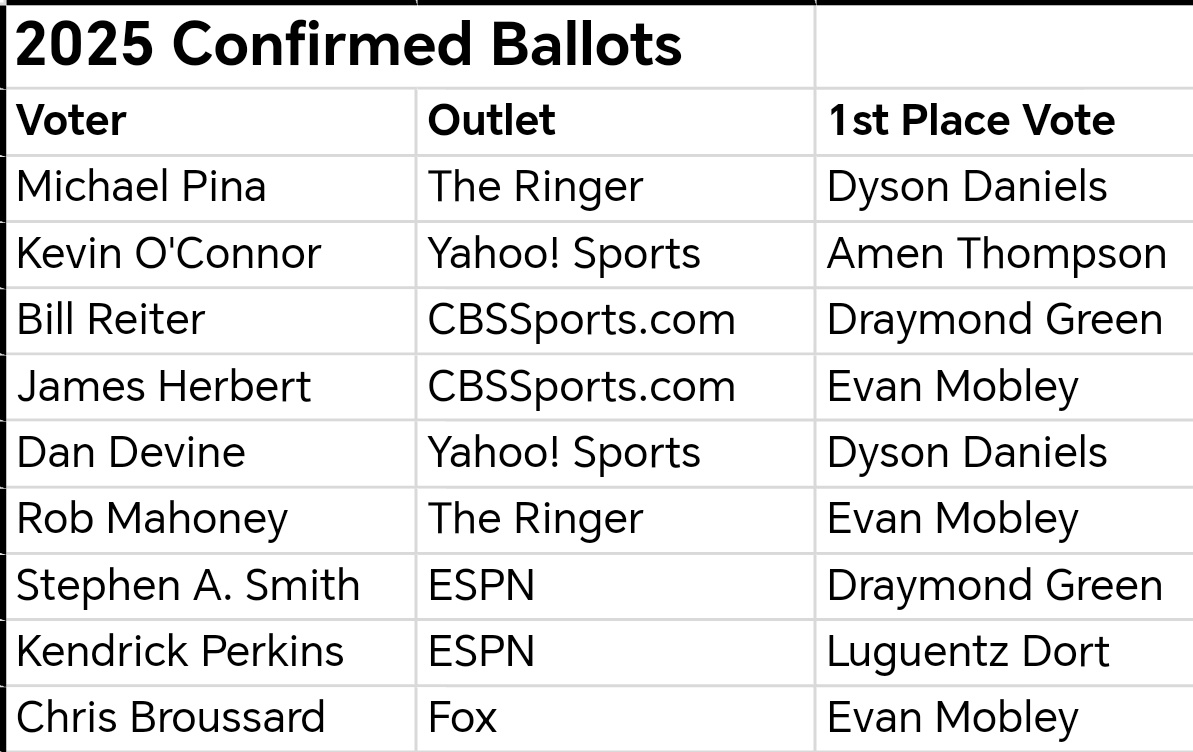Select the '1st Place Vote' header cell

[x=1004, y=122]
